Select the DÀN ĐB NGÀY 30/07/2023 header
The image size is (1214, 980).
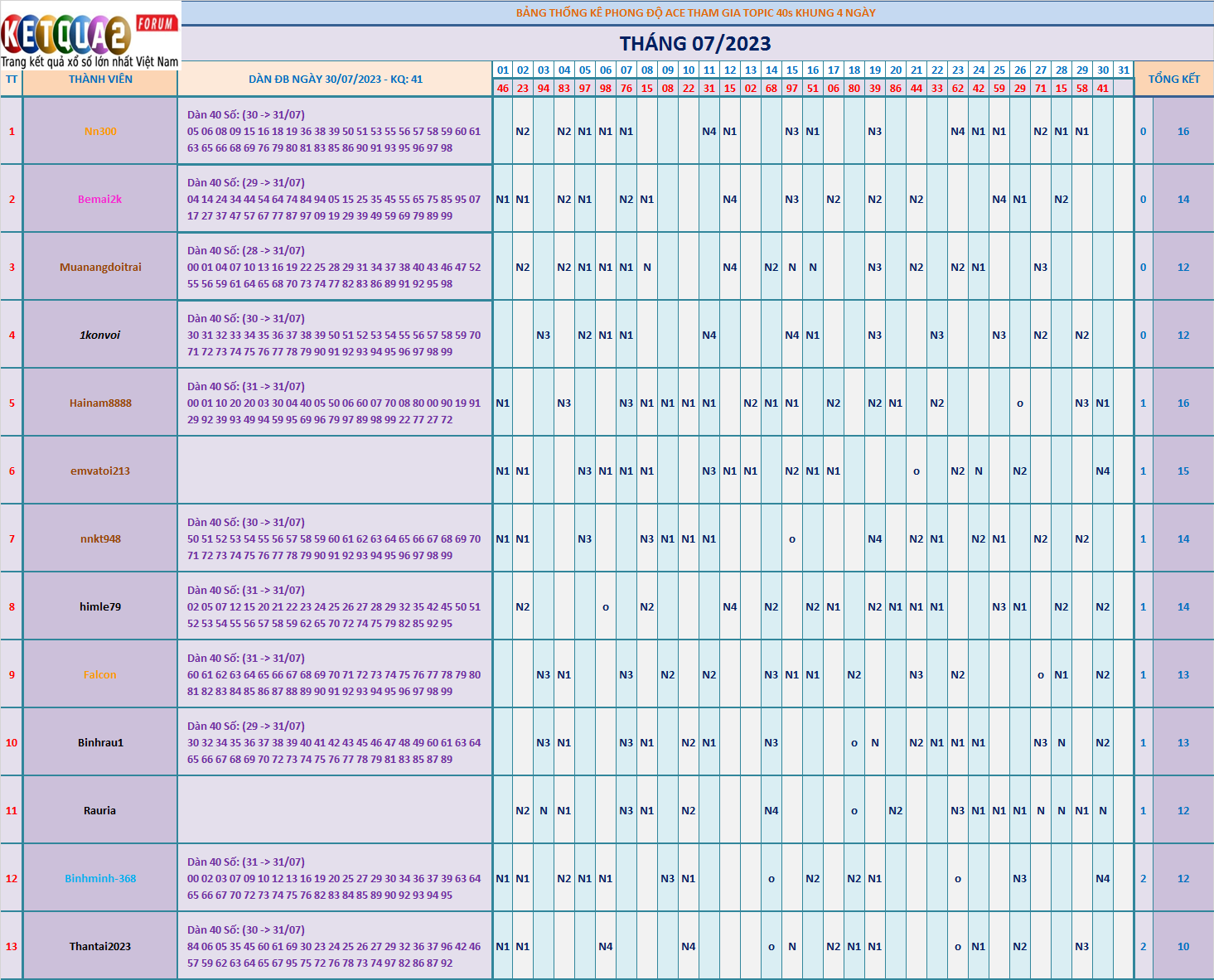tap(336, 80)
